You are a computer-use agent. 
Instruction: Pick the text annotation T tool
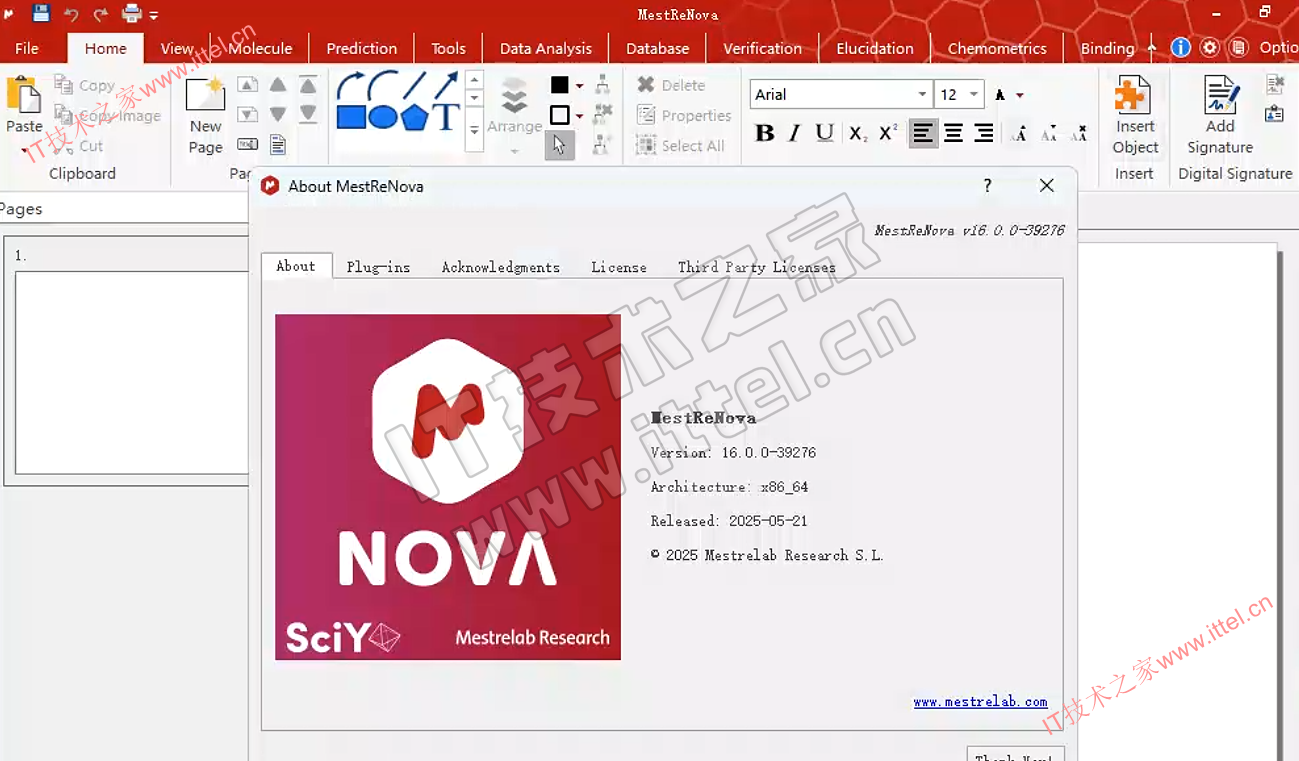[446, 117]
